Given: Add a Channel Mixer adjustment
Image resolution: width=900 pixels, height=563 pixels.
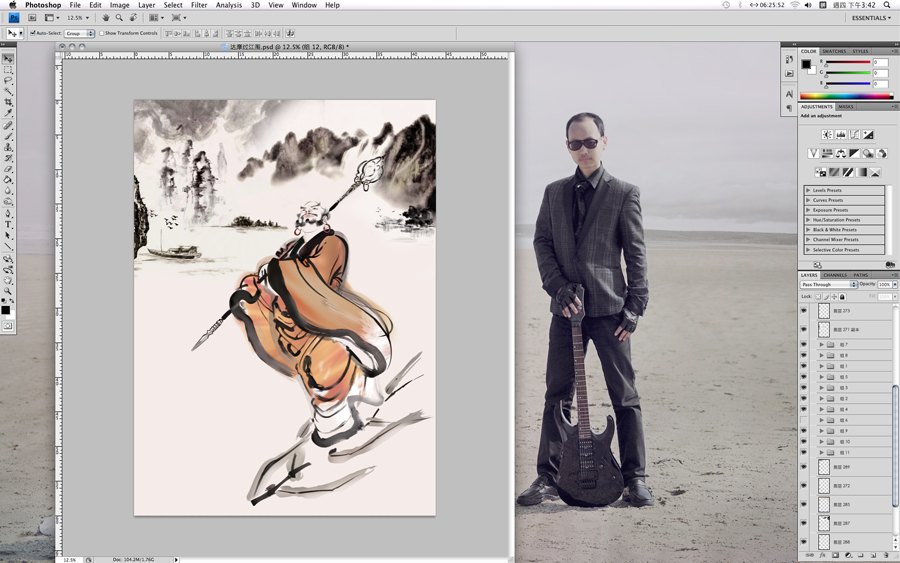Looking at the screenshot, I should (882, 153).
